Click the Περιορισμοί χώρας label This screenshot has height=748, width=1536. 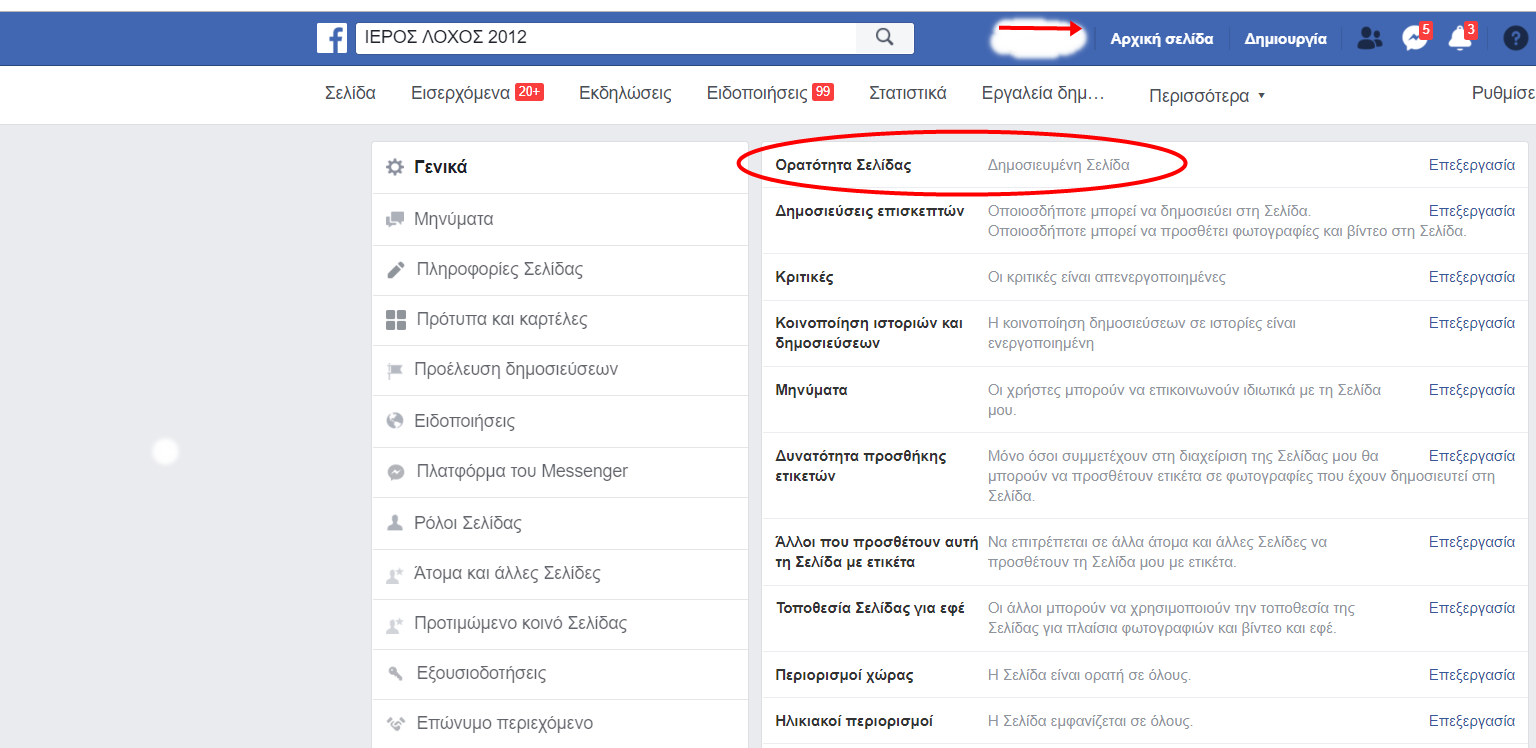pos(844,675)
